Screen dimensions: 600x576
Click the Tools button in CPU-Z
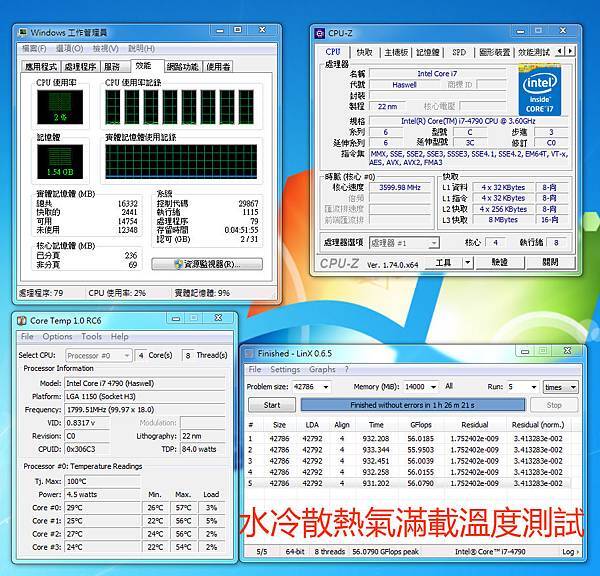[444, 263]
